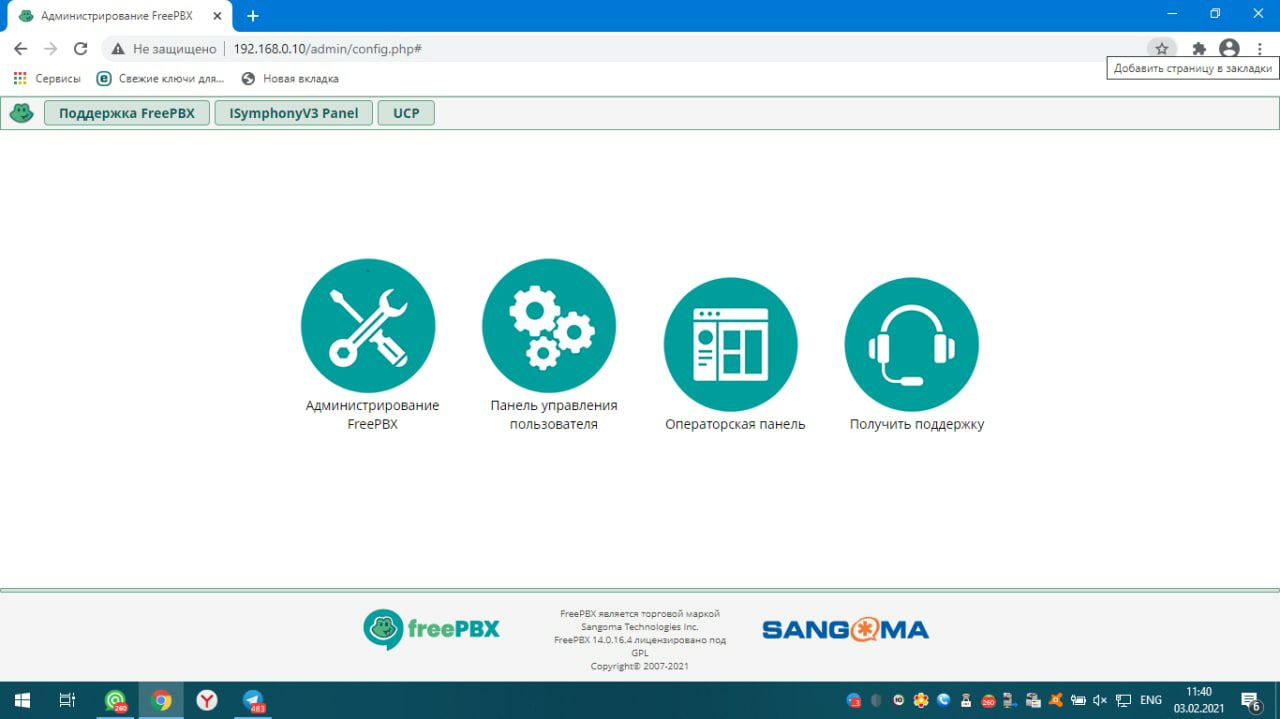This screenshot has width=1280, height=719.
Task: Click the Not secure warning icon
Action: click(x=118, y=48)
